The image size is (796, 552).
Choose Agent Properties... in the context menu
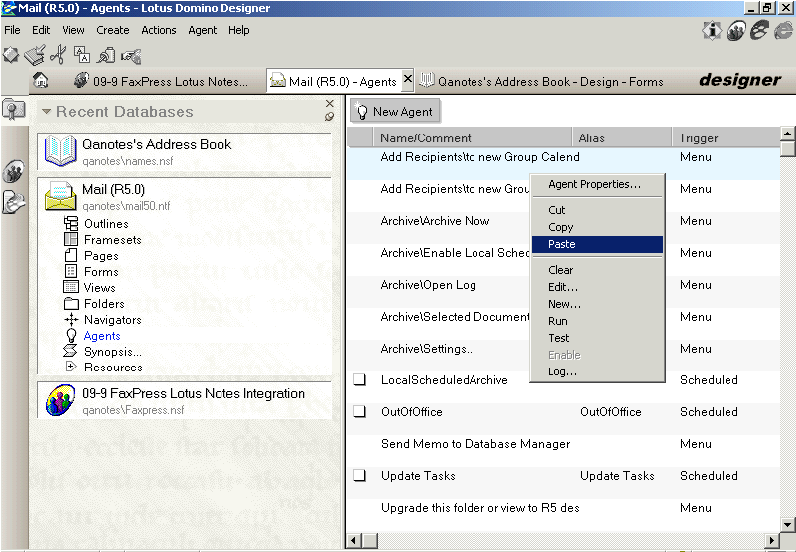tap(594, 184)
